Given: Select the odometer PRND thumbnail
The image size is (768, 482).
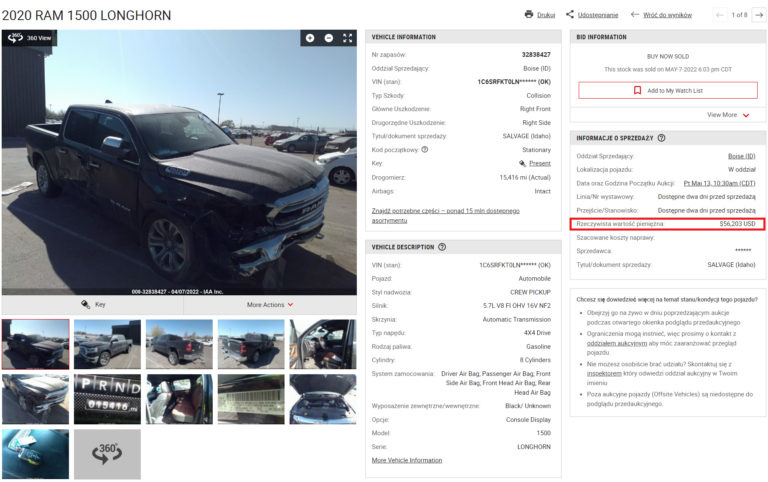Looking at the screenshot, I should pos(107,399).
